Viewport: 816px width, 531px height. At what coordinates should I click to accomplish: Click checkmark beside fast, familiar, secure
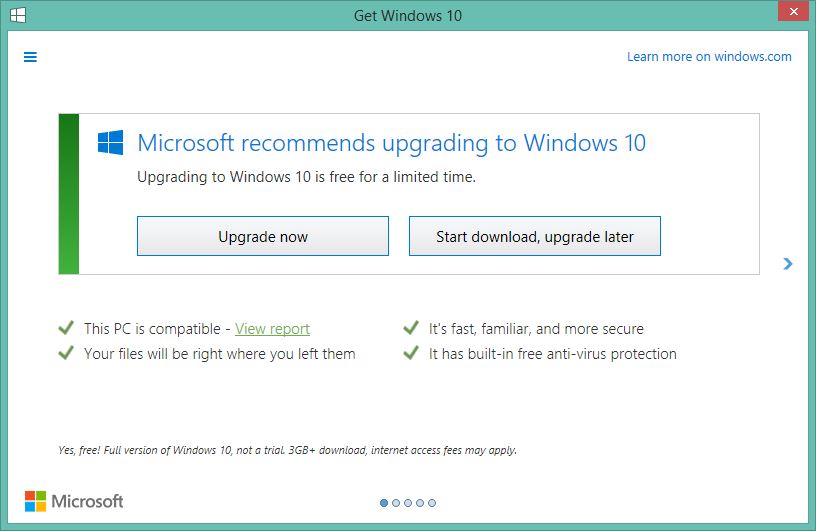coord(411,328)
